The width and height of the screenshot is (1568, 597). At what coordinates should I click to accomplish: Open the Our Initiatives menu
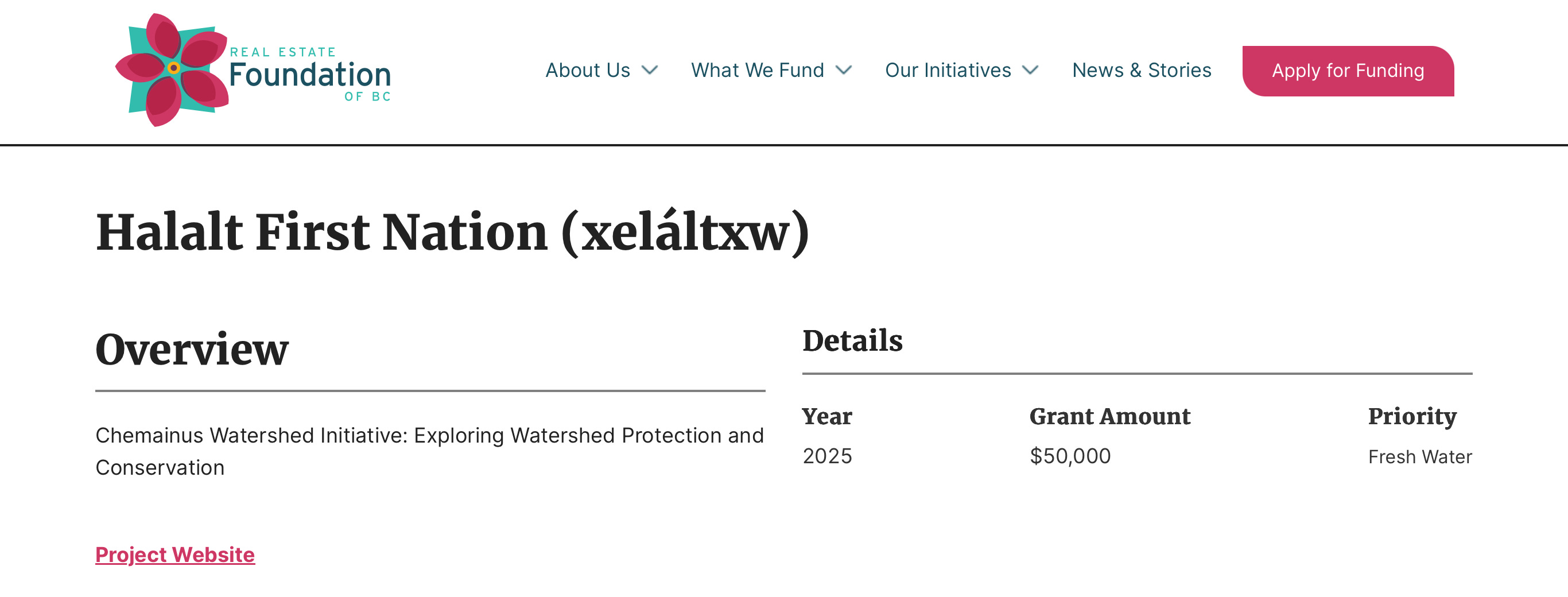click(x=948, y=71)
